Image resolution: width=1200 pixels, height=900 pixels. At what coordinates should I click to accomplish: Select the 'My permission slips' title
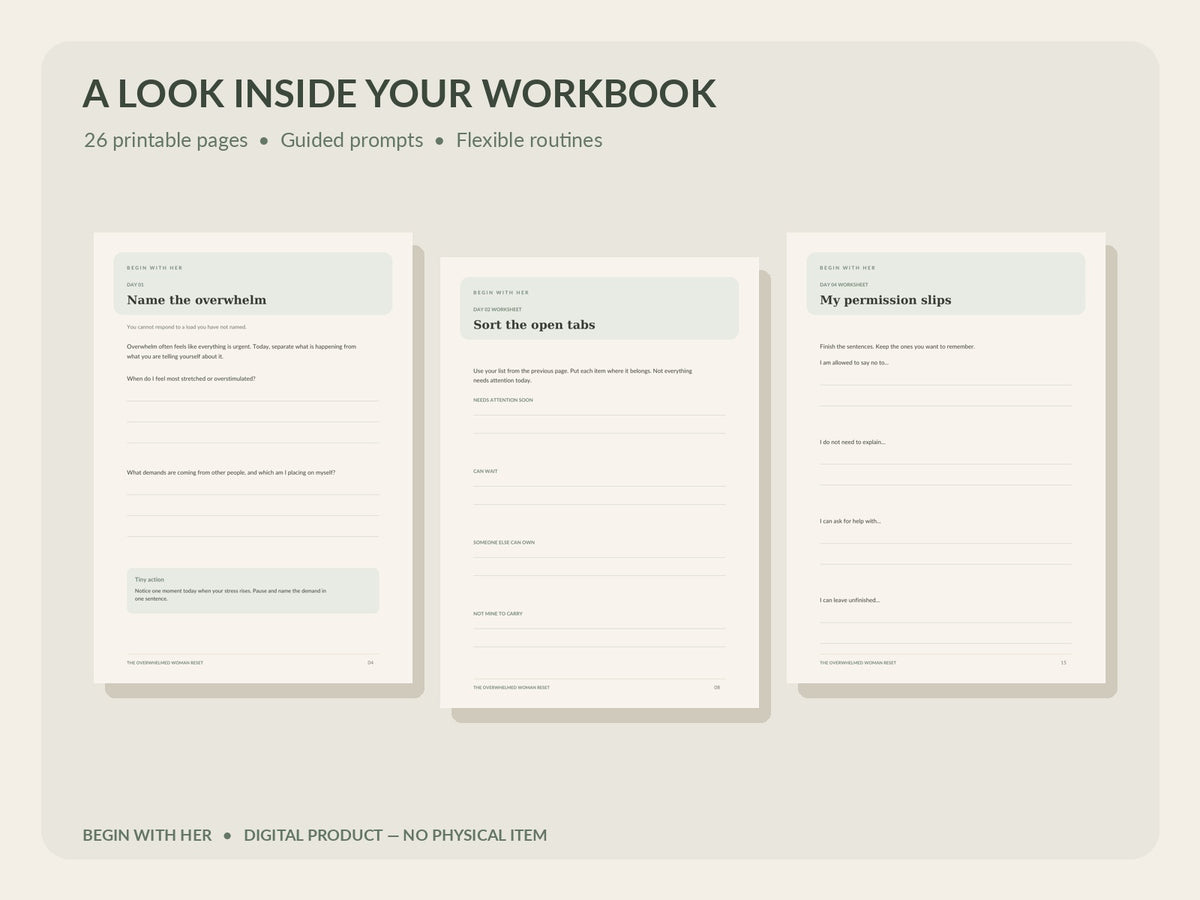click(x=886, y=300)
